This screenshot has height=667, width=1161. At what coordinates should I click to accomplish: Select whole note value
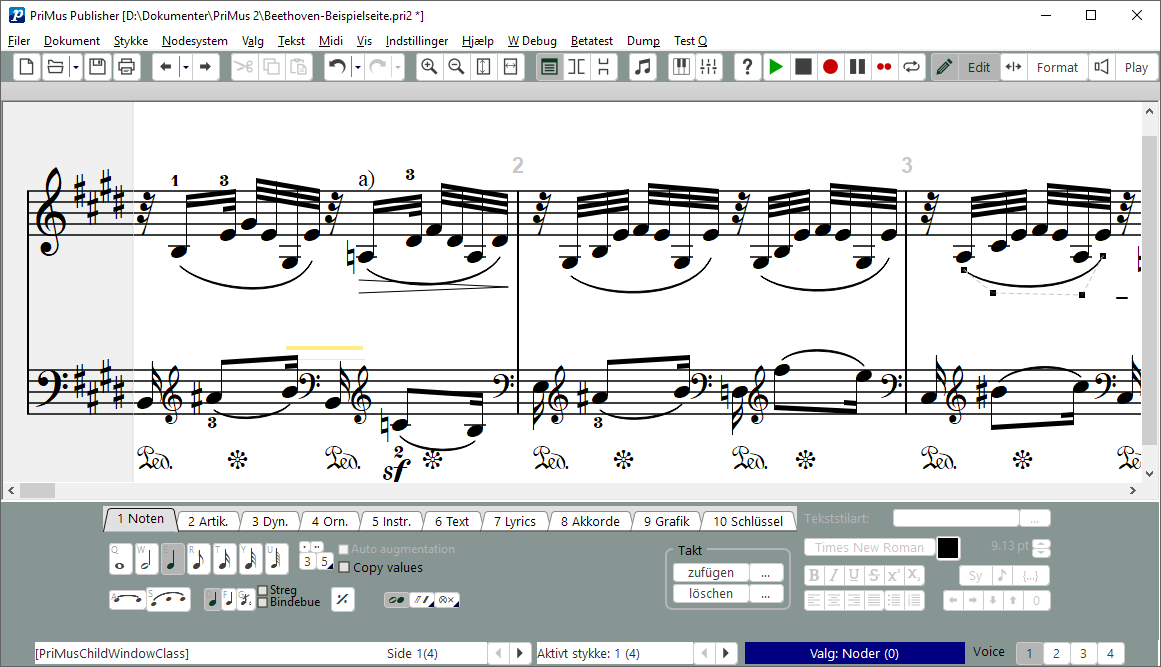click(x=120, y=560)
